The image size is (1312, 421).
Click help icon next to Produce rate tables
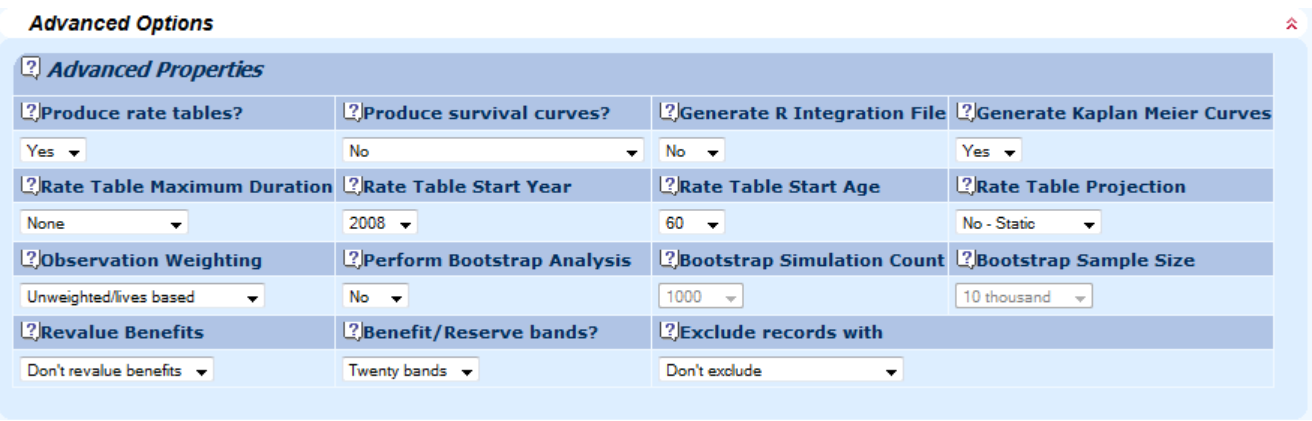pyautogui.click(x=28, y=114)
